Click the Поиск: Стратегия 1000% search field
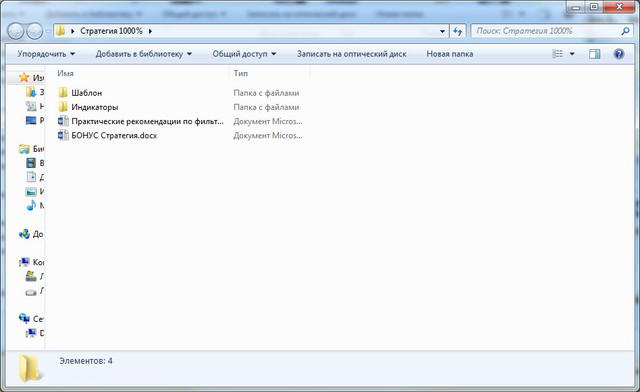The width and height of the screenshot is (640, 392). (547, 31)
